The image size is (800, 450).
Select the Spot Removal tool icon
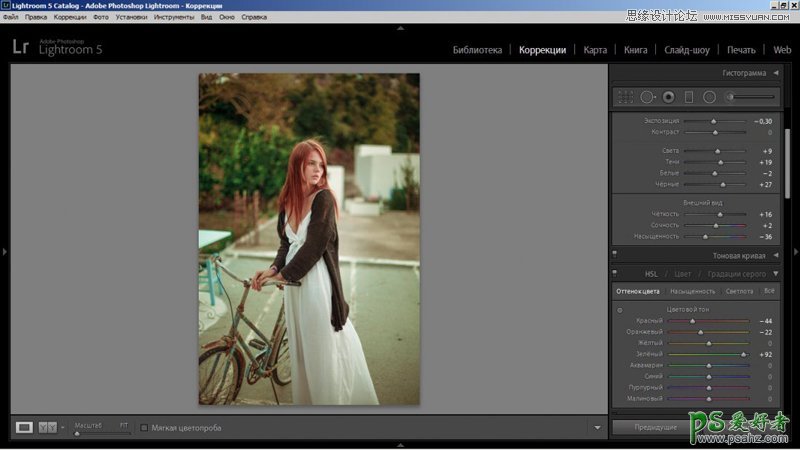(647, 97)
